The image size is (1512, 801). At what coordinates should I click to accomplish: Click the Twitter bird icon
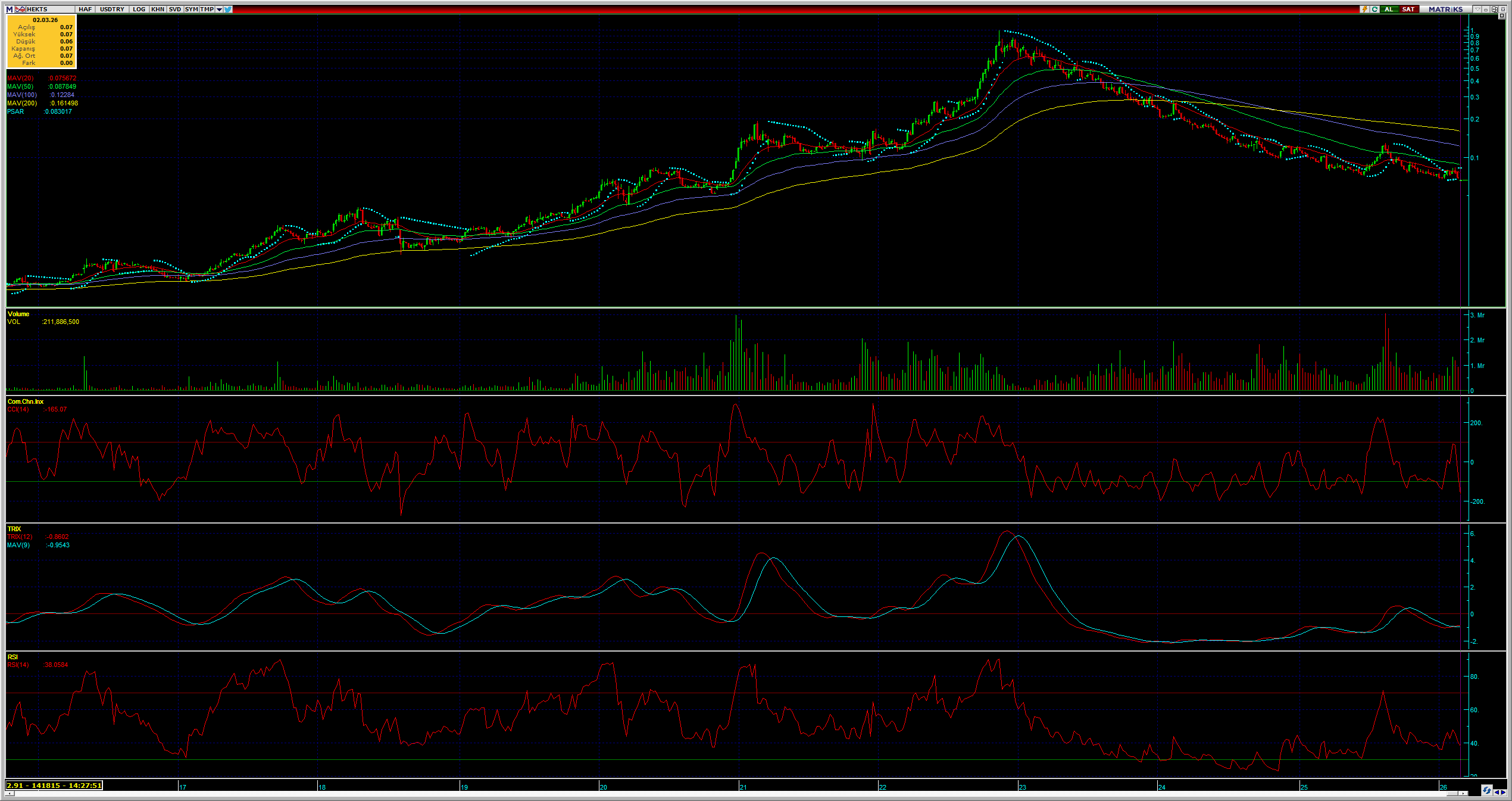coord(229,10)
